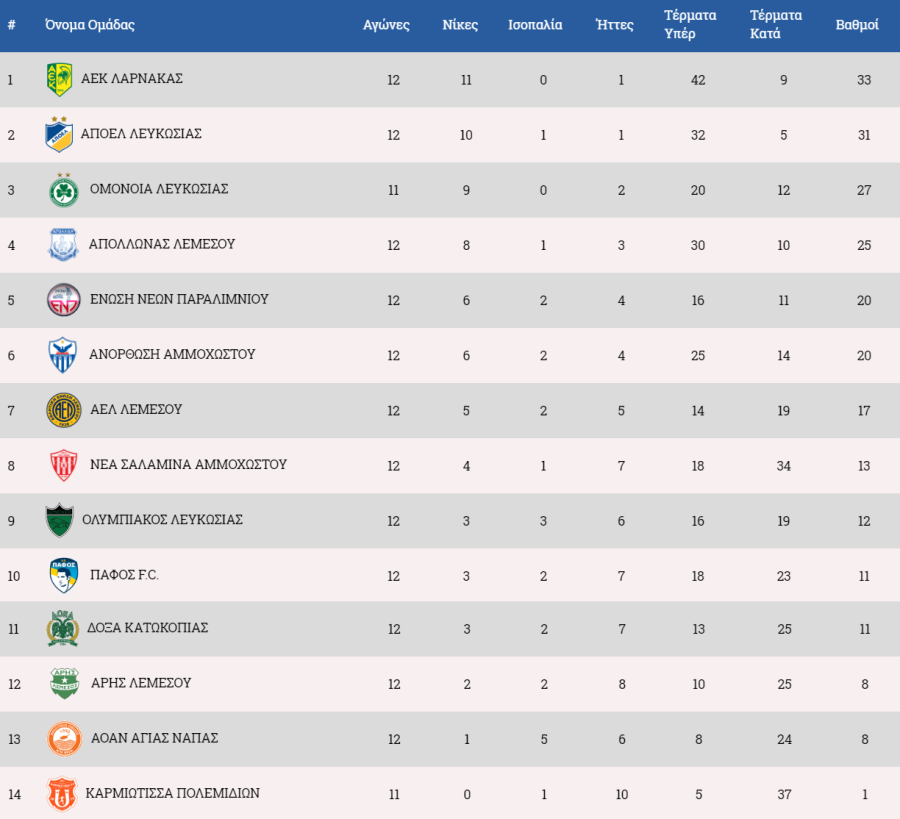Click the Τέρματα Υπέρ column header
This screenshot has height=819, width=900.
click(690, 25)
